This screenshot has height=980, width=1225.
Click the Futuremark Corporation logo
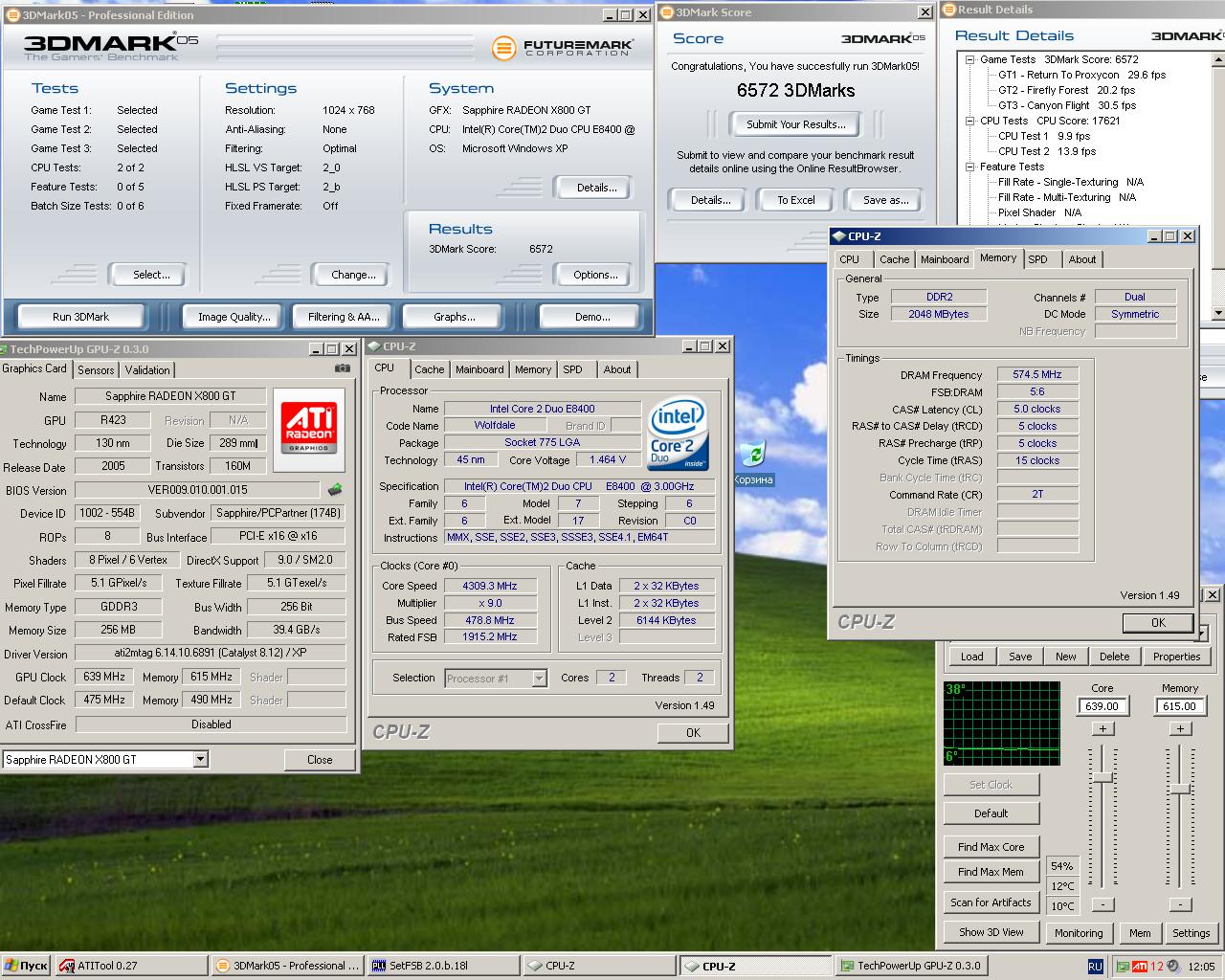(x=563, y=48)
